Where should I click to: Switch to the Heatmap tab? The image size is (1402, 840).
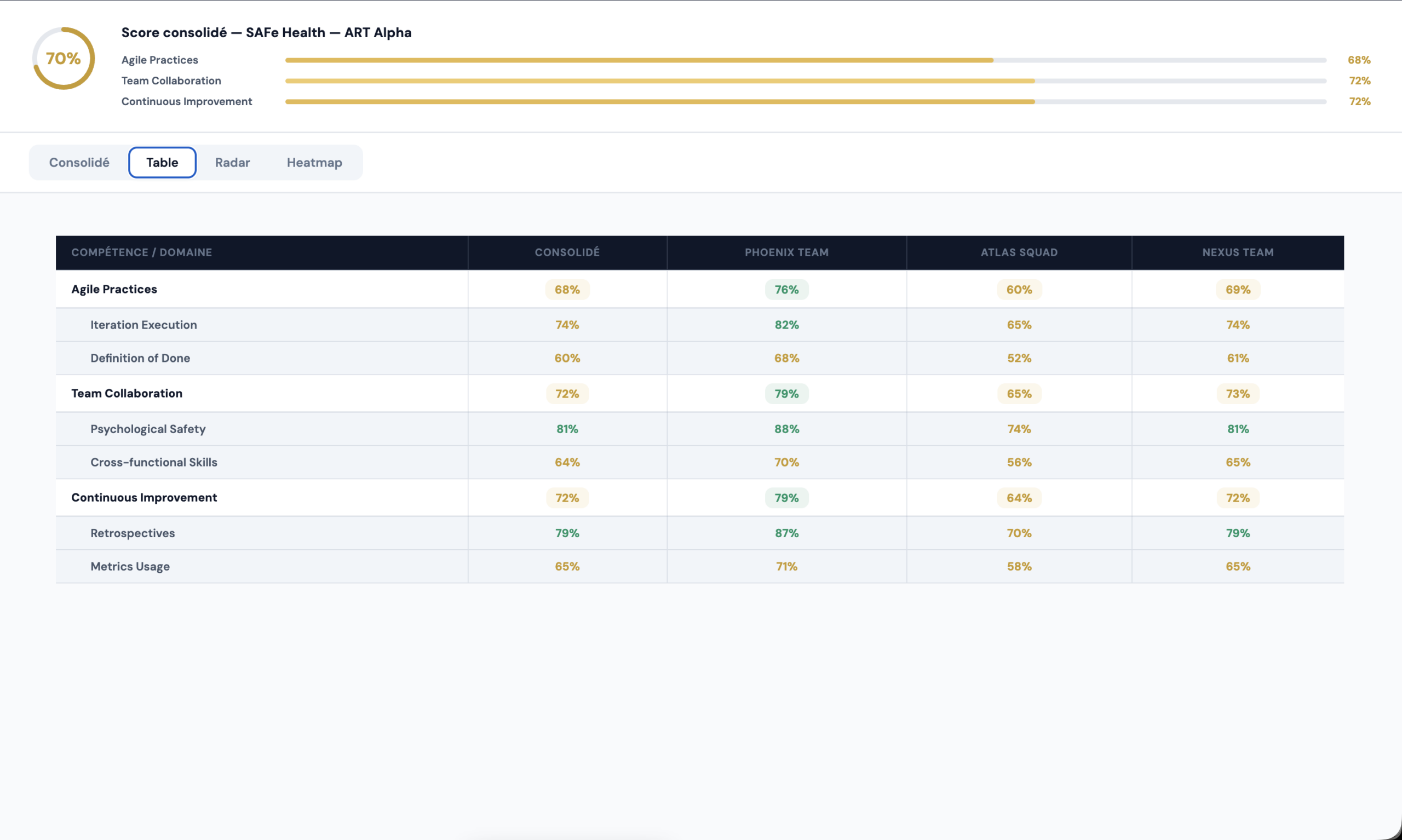[x=314, y=163]
